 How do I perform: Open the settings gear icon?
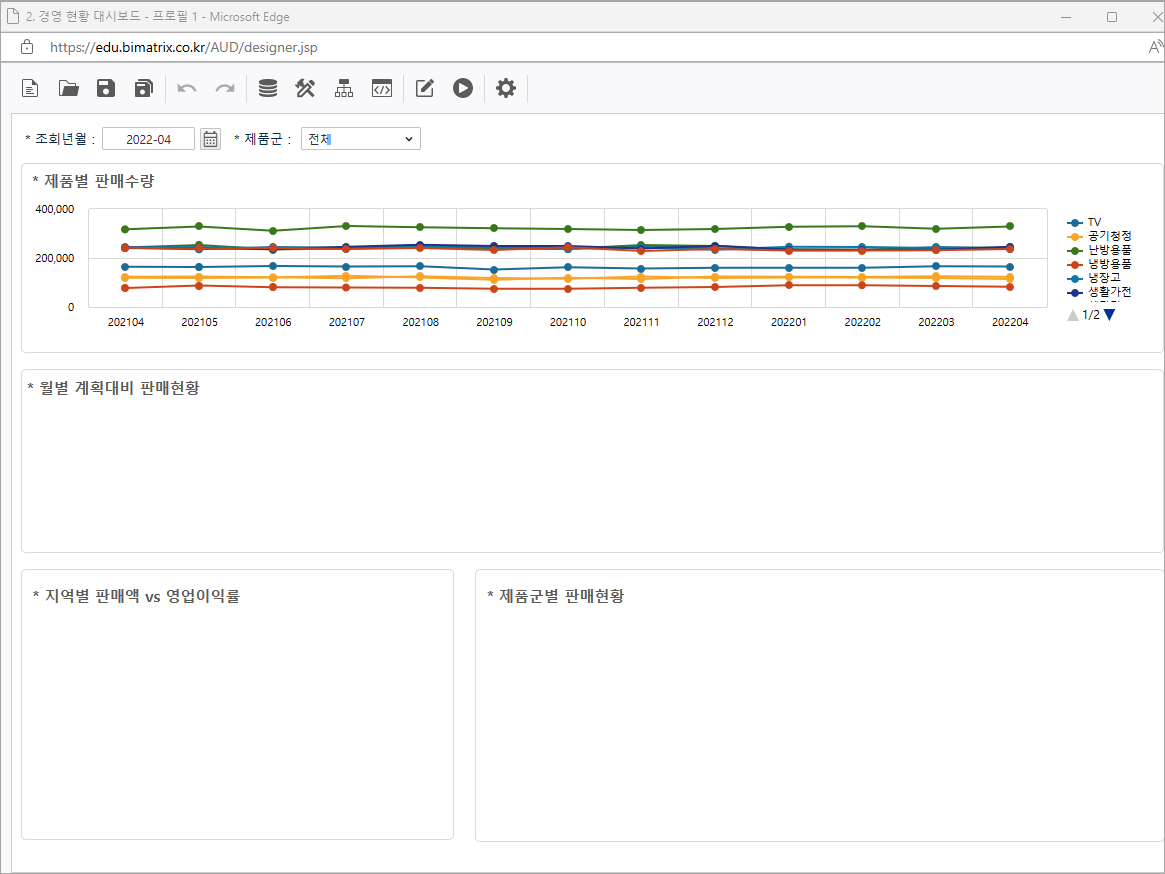[x=506, y=88]
